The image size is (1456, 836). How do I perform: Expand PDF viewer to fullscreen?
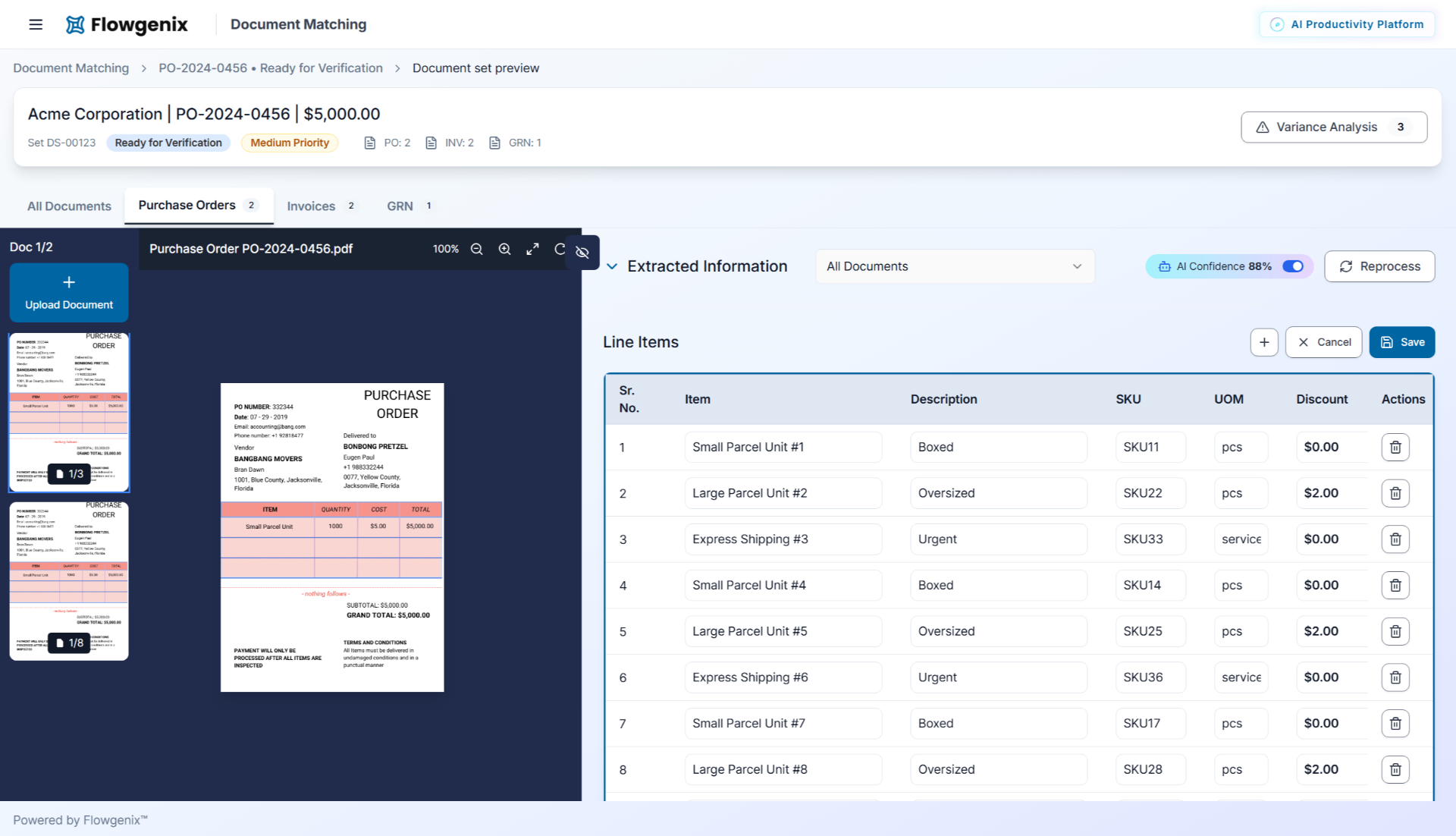tap(533, 249)
